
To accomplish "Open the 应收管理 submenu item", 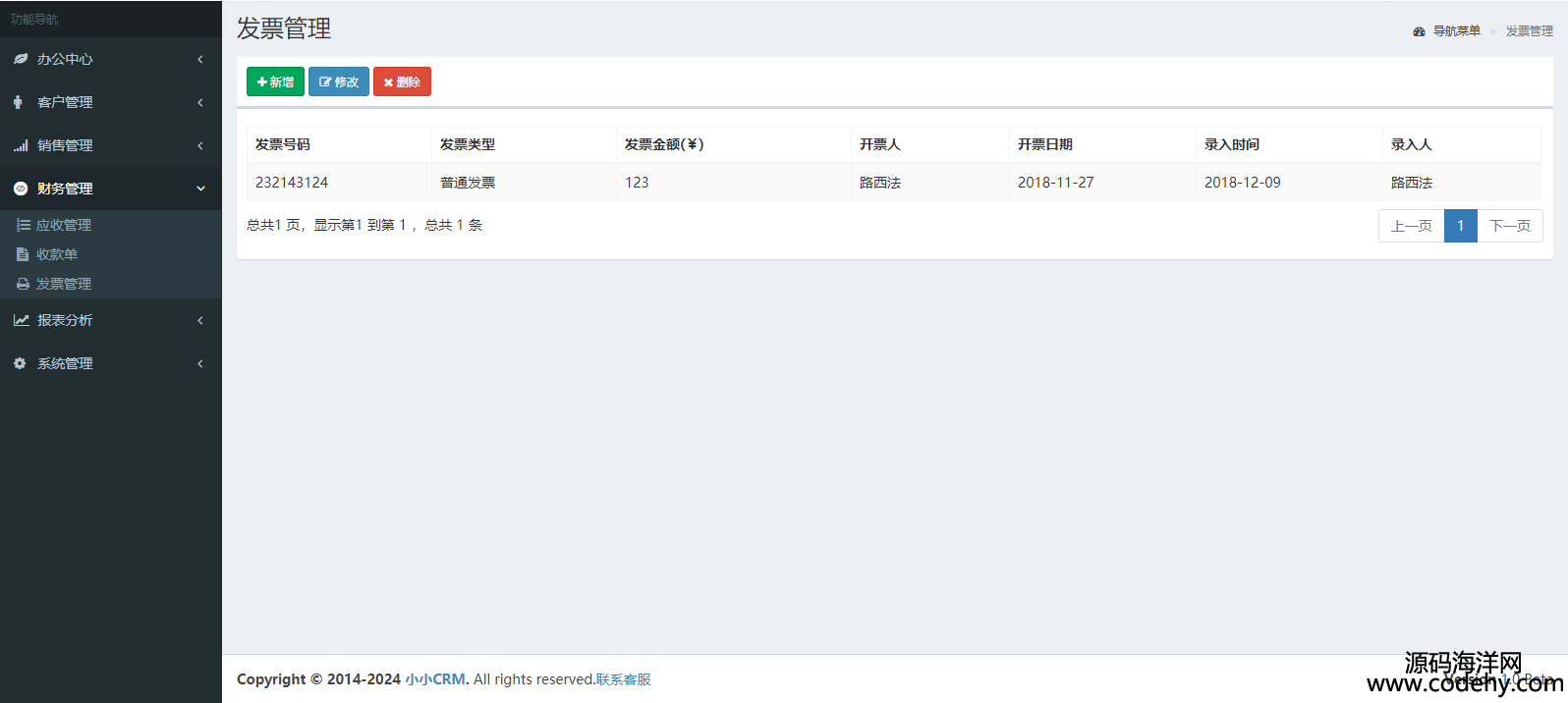I will [x=64, y=225].
